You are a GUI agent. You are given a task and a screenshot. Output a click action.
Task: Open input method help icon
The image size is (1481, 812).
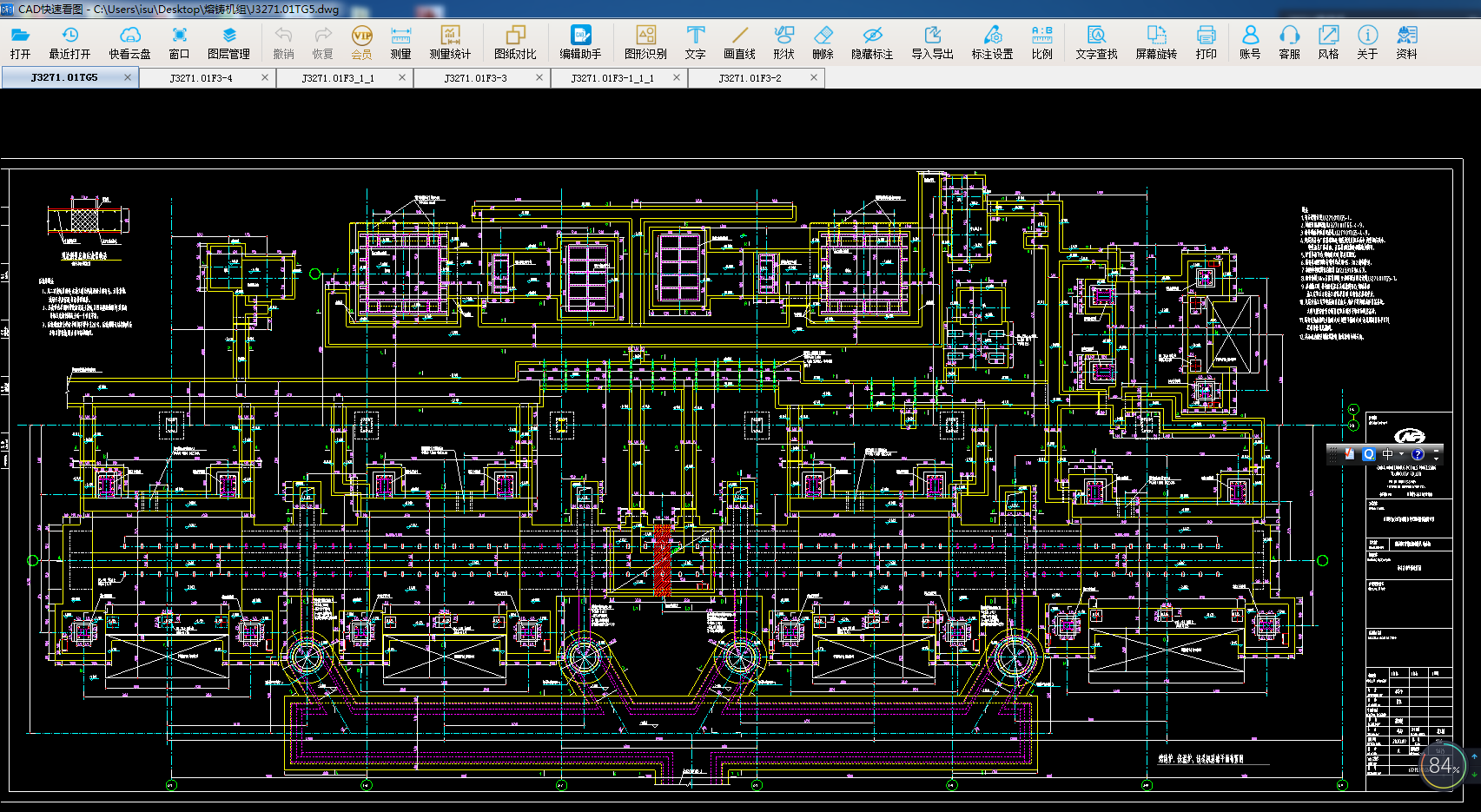(x=1418, y=454)
